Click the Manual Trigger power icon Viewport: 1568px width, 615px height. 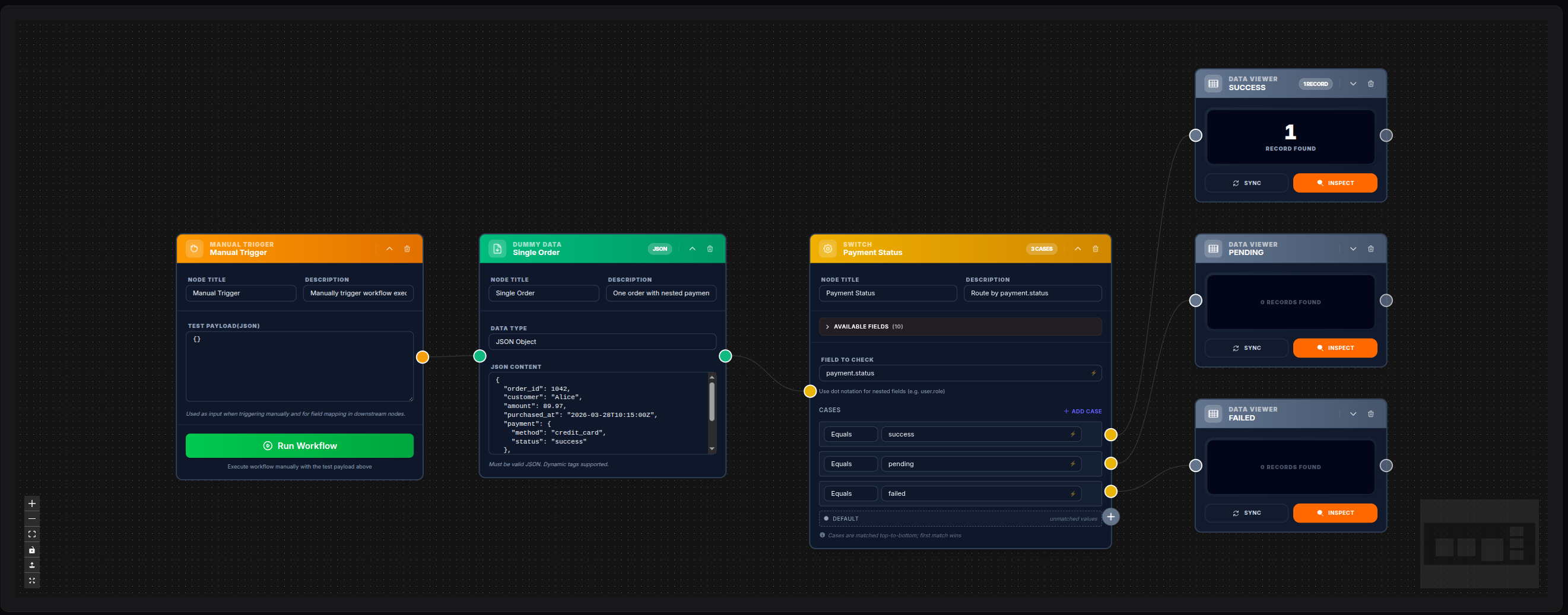coord(194,248)
